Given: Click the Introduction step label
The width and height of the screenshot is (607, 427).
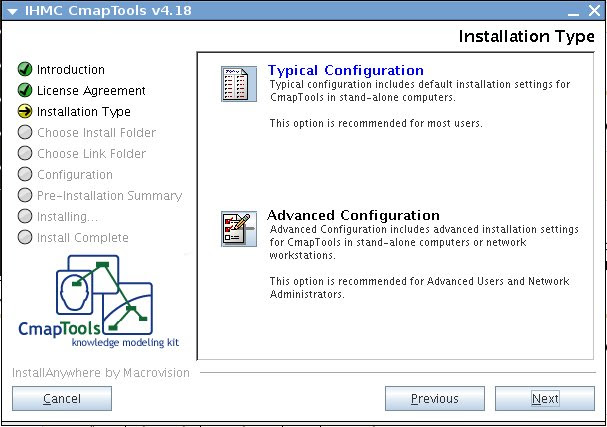Looking at the screenshot, I should (71, 70).
